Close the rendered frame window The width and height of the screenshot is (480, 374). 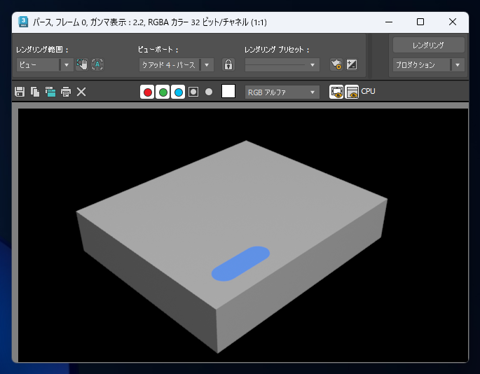pos(452,22)
